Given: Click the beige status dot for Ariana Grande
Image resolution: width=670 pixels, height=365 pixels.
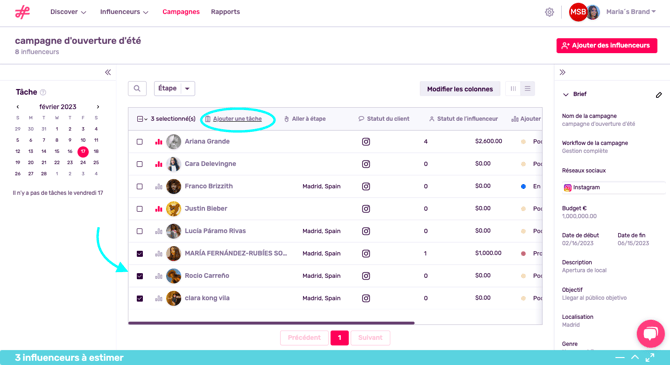Looking at the screenshot, I should coord(523,141).
